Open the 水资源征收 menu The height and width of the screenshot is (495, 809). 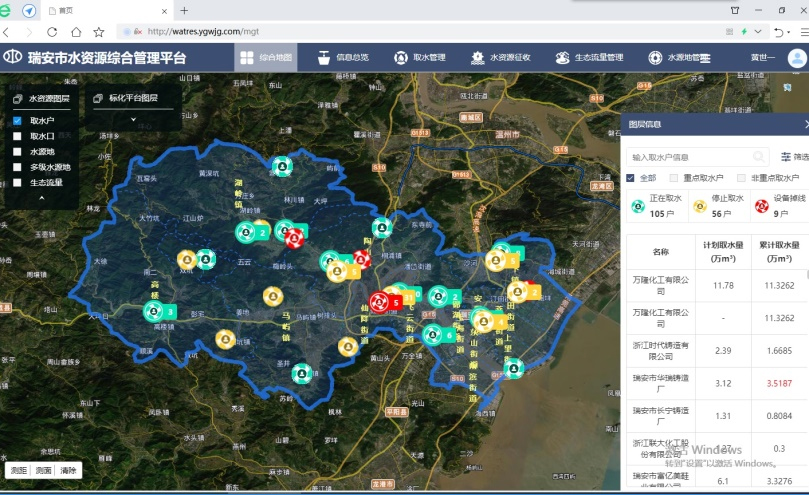point(500,57)
